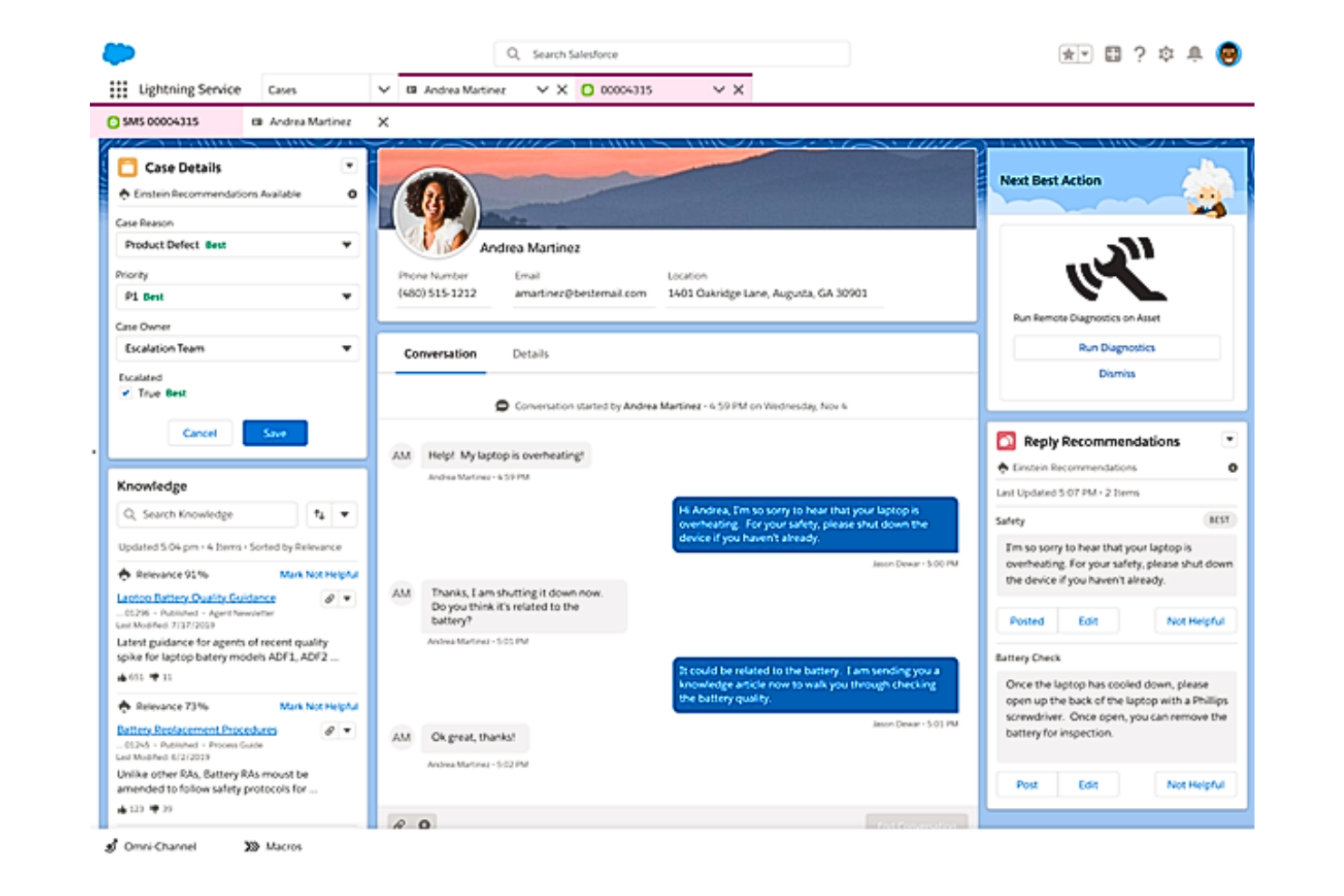Close the 00004315 workspace tab
The width and height of the screenshot is (1344, 896).
tap(738, 90)
